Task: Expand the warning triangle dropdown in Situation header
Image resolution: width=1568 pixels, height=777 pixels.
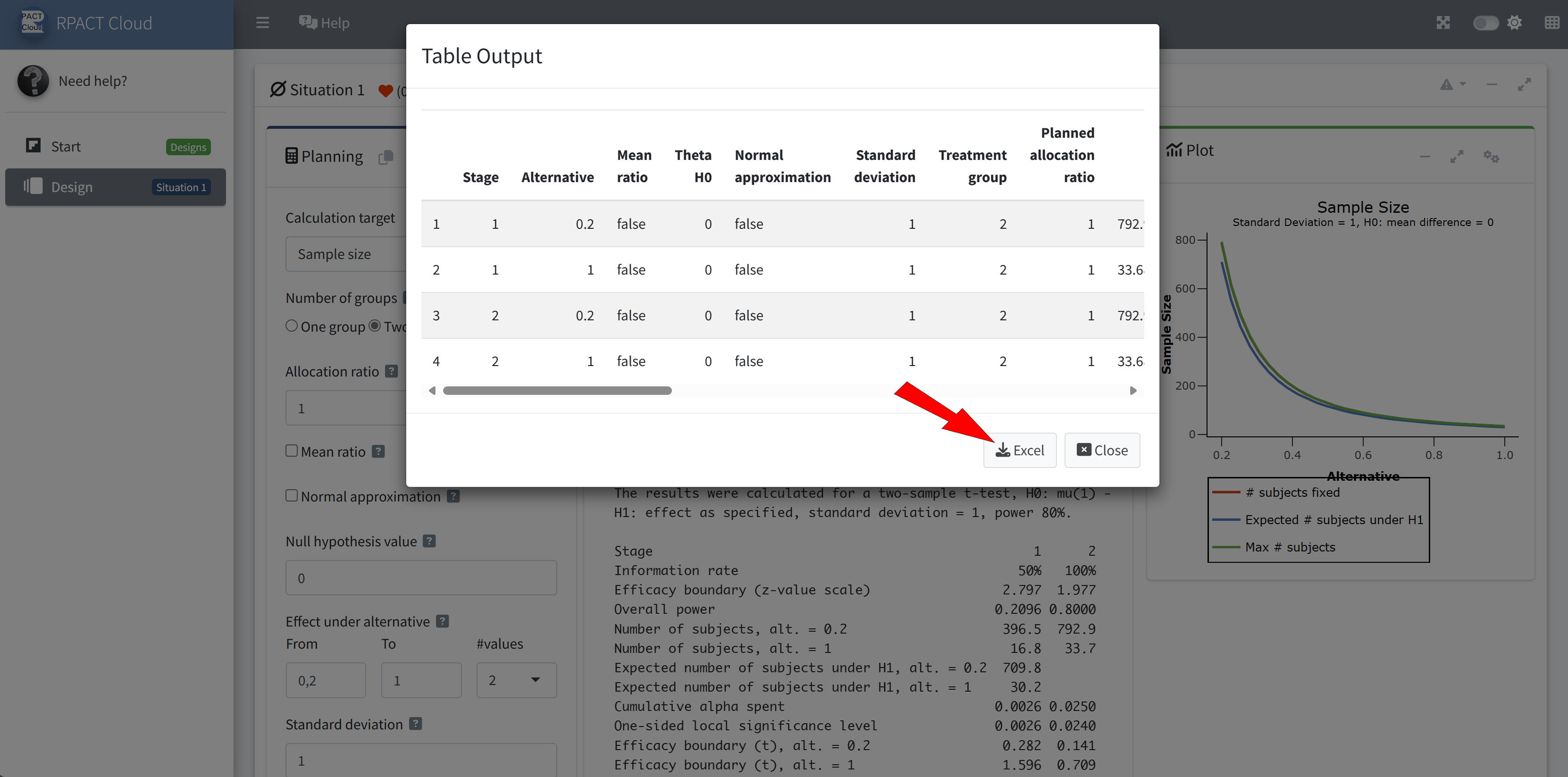Action: 1452,85
